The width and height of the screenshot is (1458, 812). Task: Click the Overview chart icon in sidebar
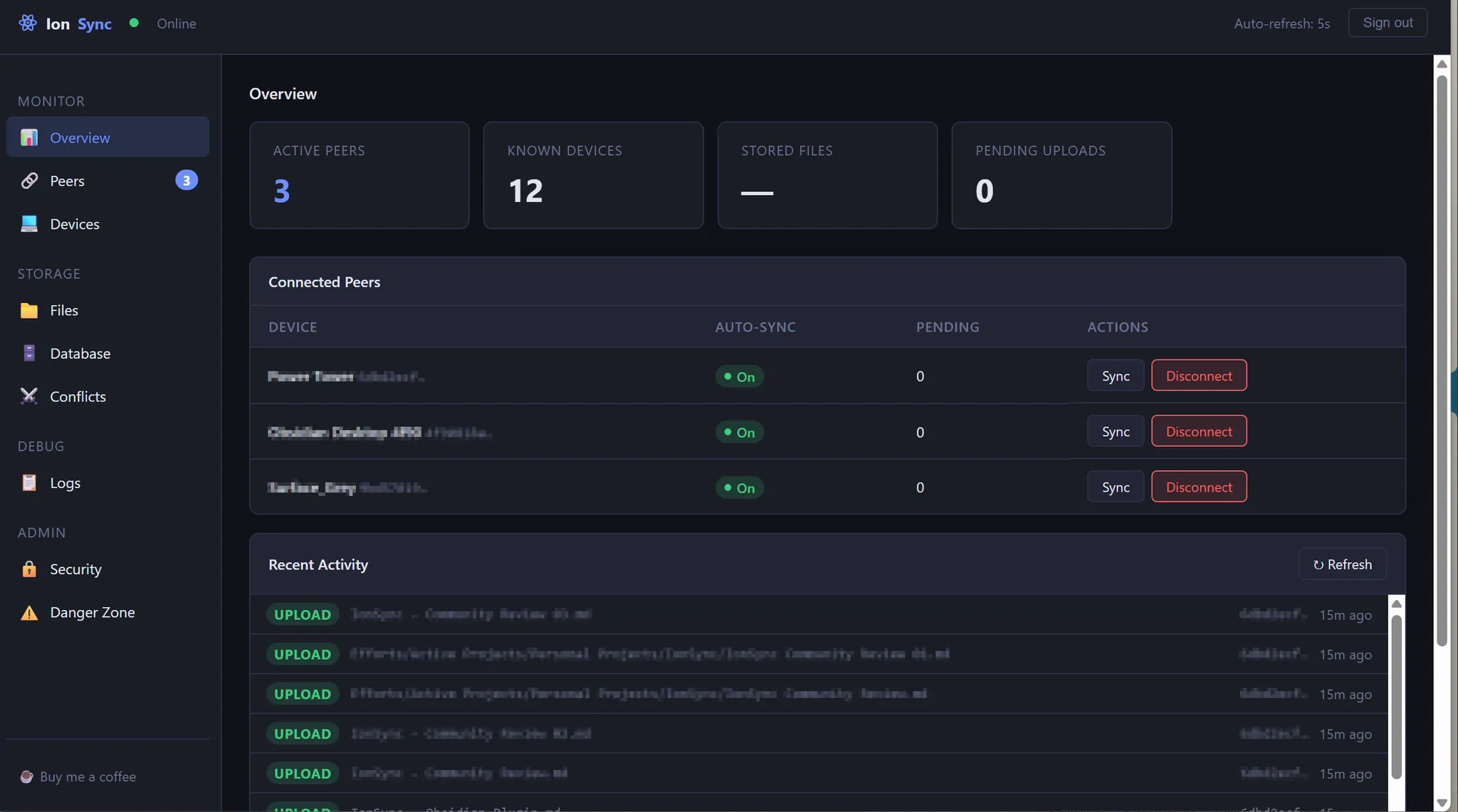click(29, 137)
